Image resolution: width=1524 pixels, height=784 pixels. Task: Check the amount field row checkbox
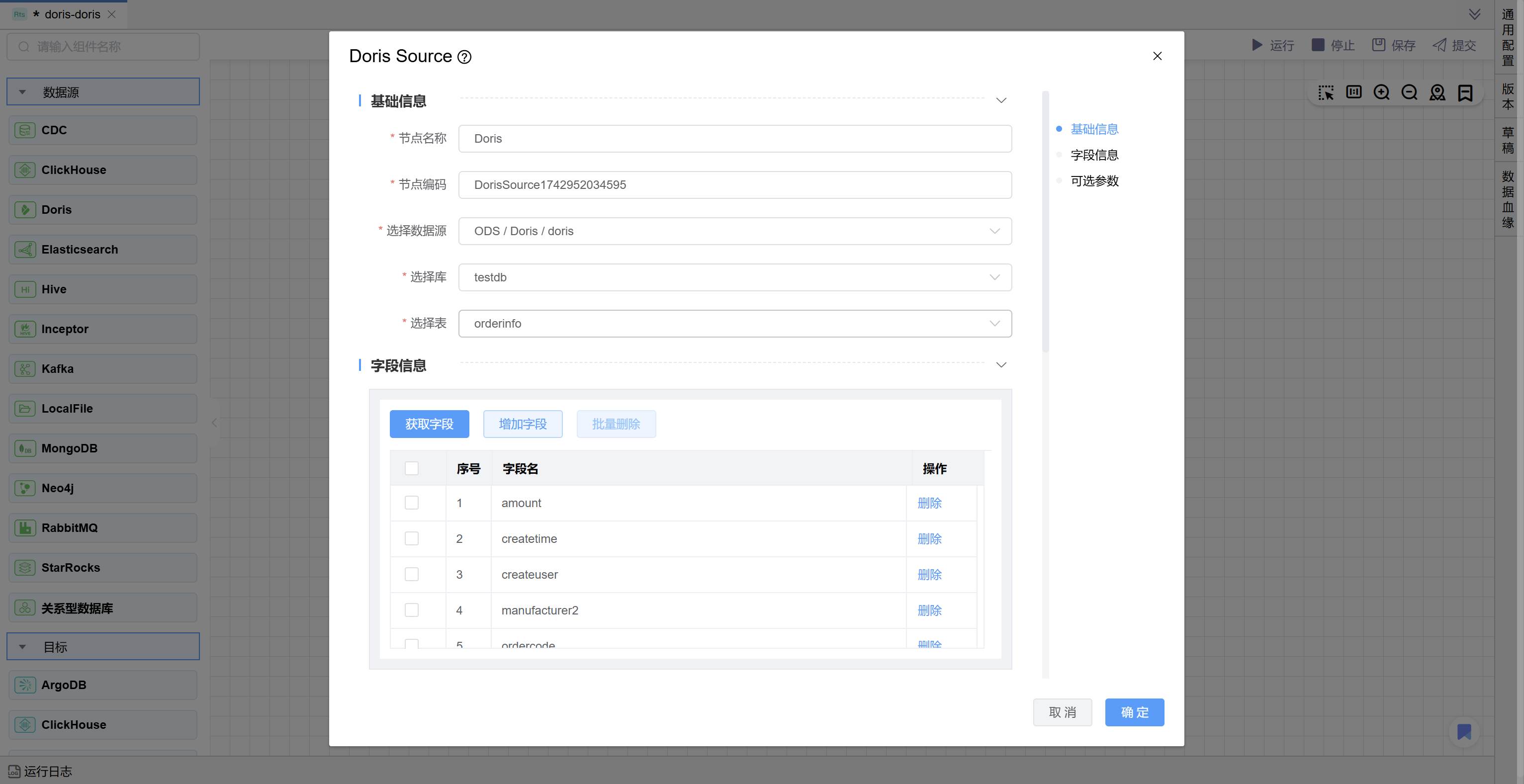[412, 503]
